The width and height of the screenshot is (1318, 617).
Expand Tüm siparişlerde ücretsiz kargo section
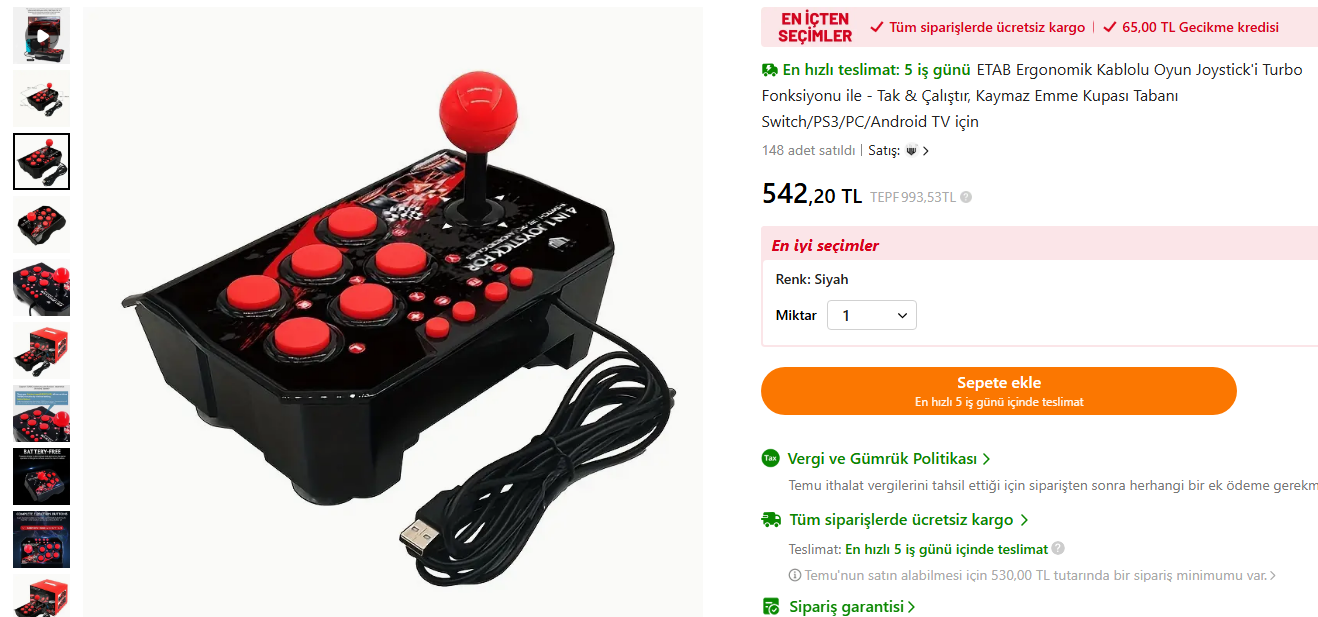tap(909, 520)
